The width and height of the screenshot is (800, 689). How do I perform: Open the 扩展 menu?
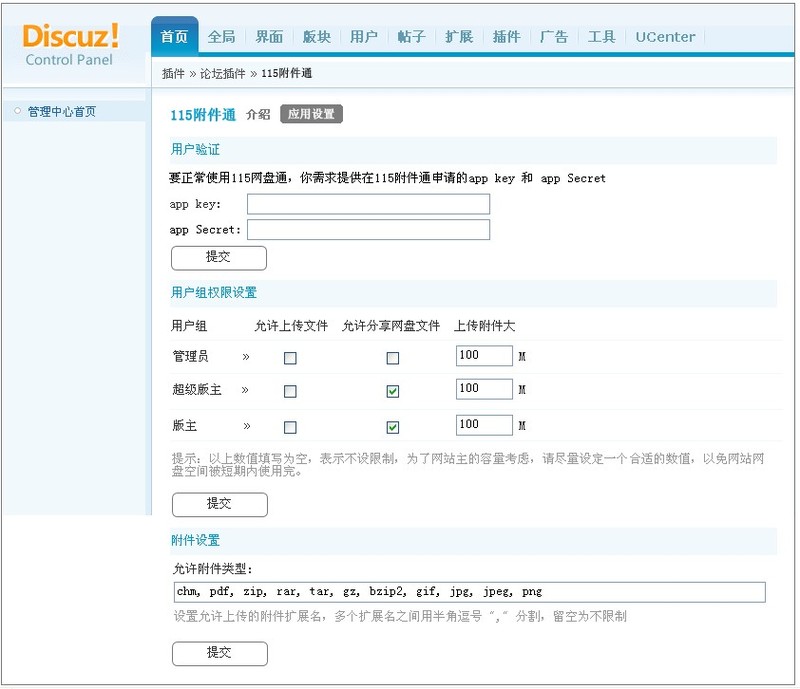459,37
